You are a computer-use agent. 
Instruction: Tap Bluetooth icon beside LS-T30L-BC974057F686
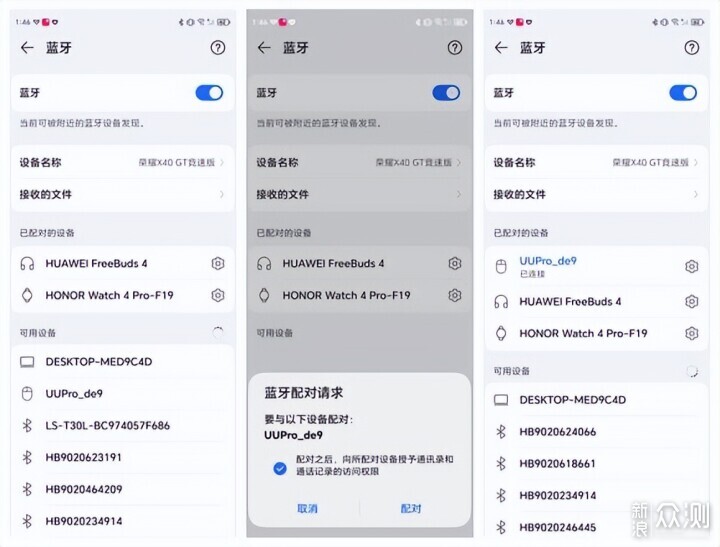(27, 426)
